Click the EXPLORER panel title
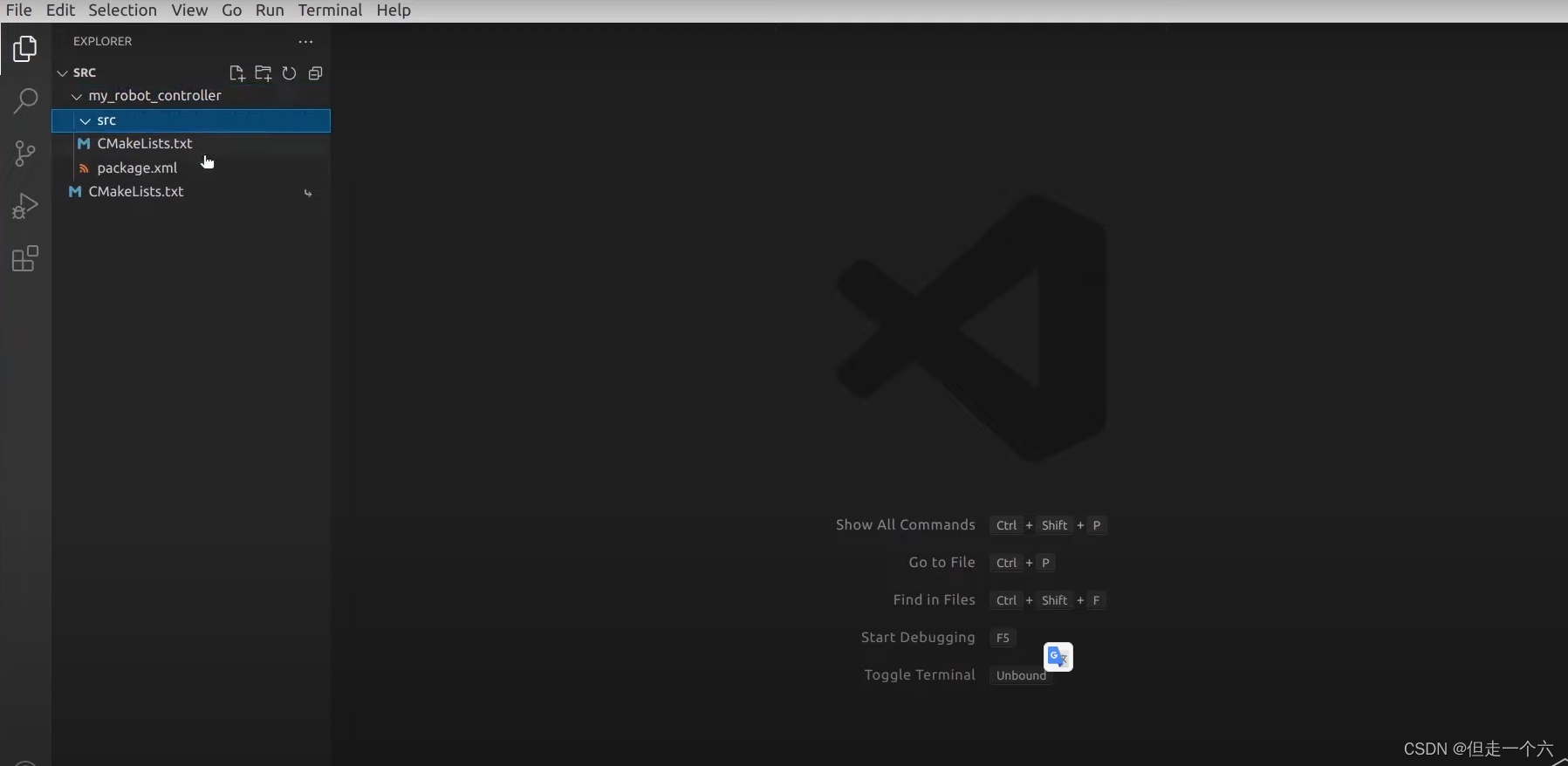This screenshot has width=1568, height=766. tap(102, 42)
